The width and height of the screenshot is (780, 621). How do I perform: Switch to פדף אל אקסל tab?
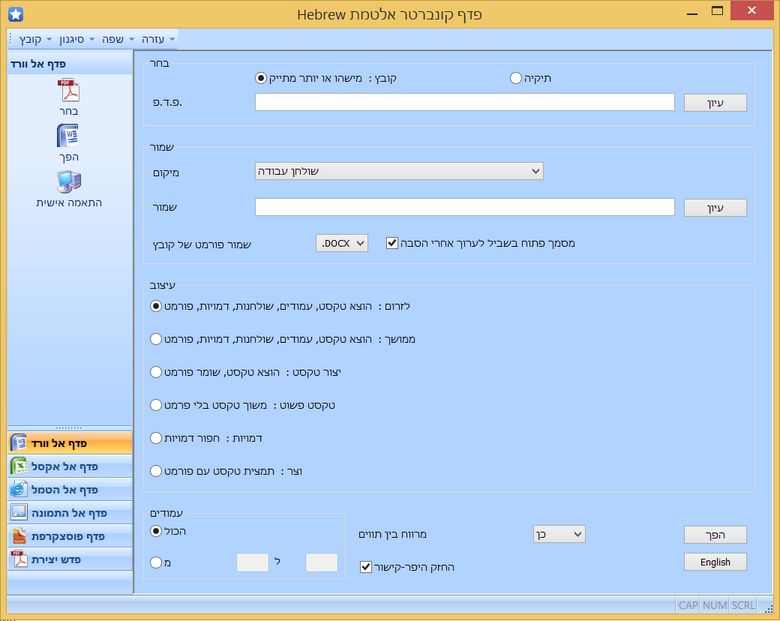pyautogui.click(x=70, y=466)
